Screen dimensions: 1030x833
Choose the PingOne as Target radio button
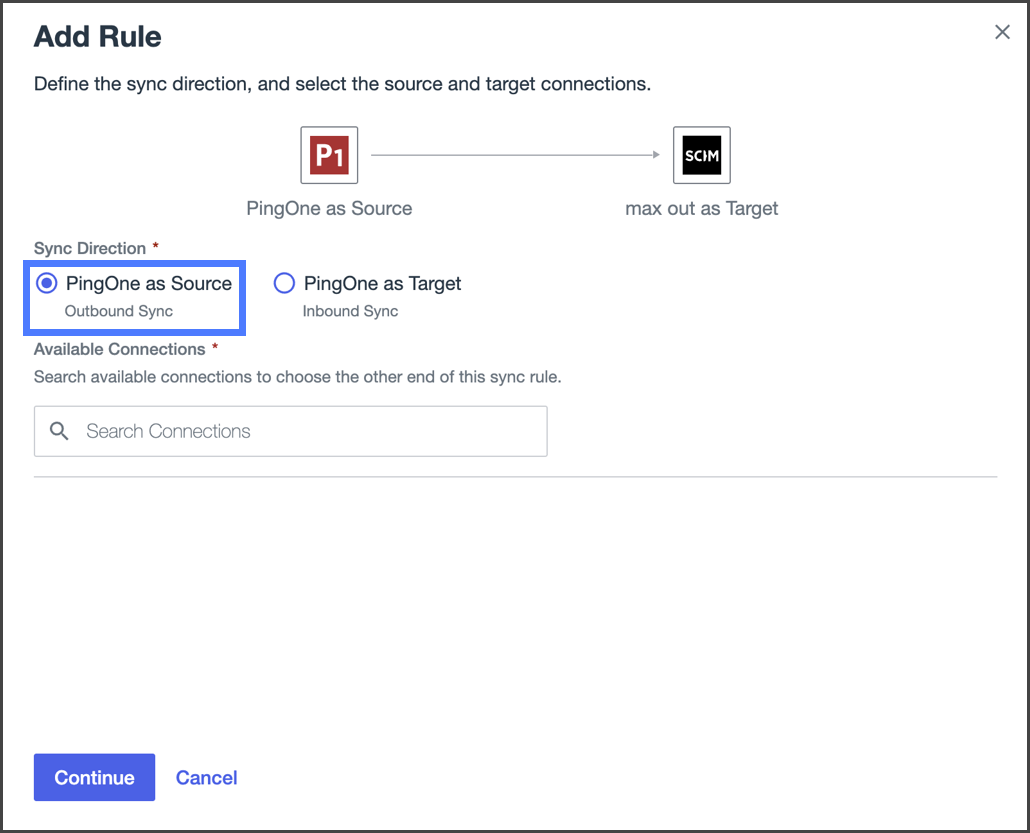pyautogui.click(x=284, y=284)
